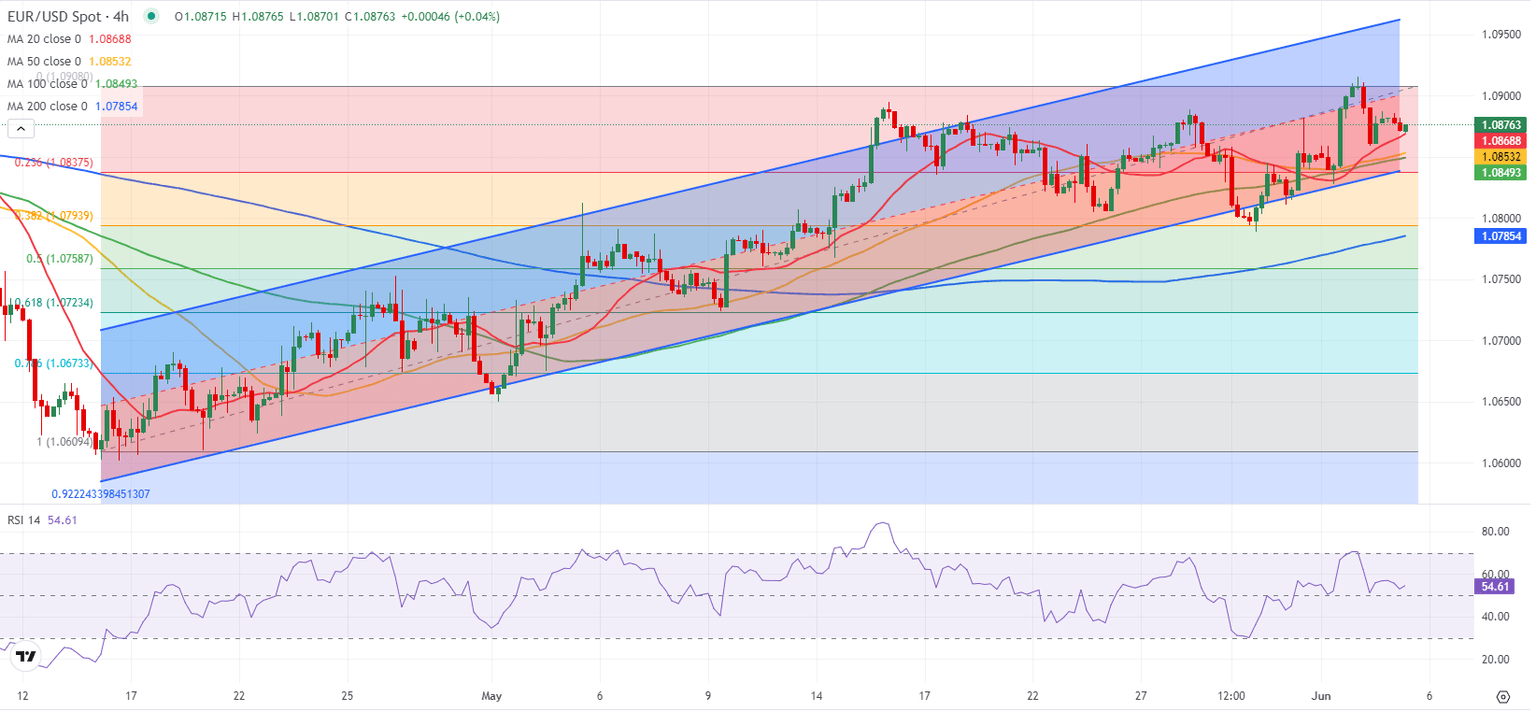Click the open value O1.08715

pyautogui.click(x=200, y=17)
